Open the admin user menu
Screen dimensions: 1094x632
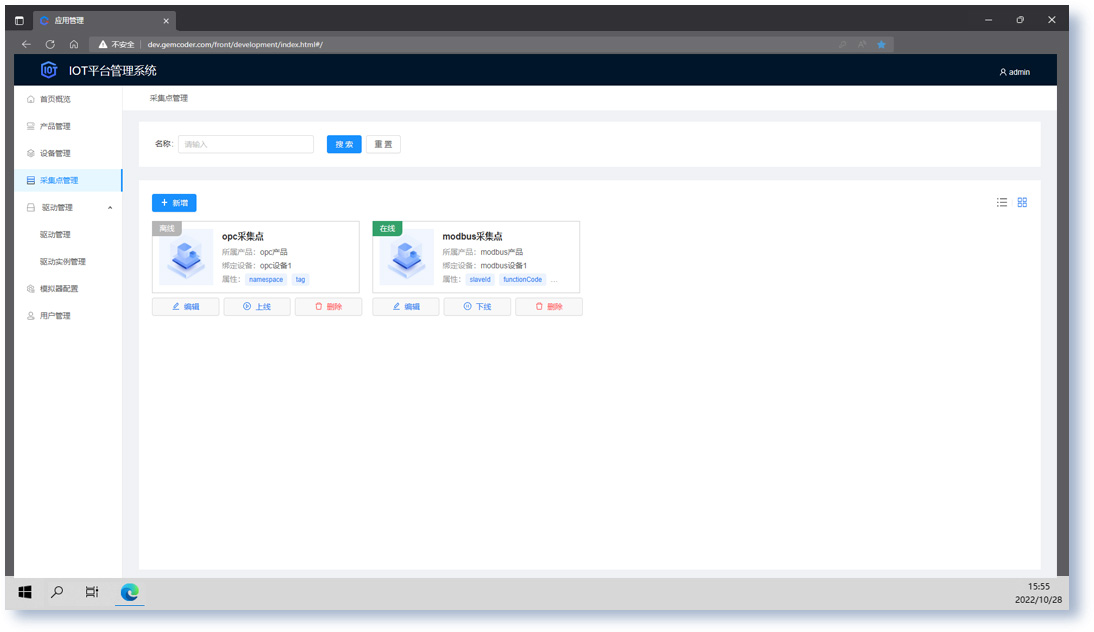(x=1014, y=72)
